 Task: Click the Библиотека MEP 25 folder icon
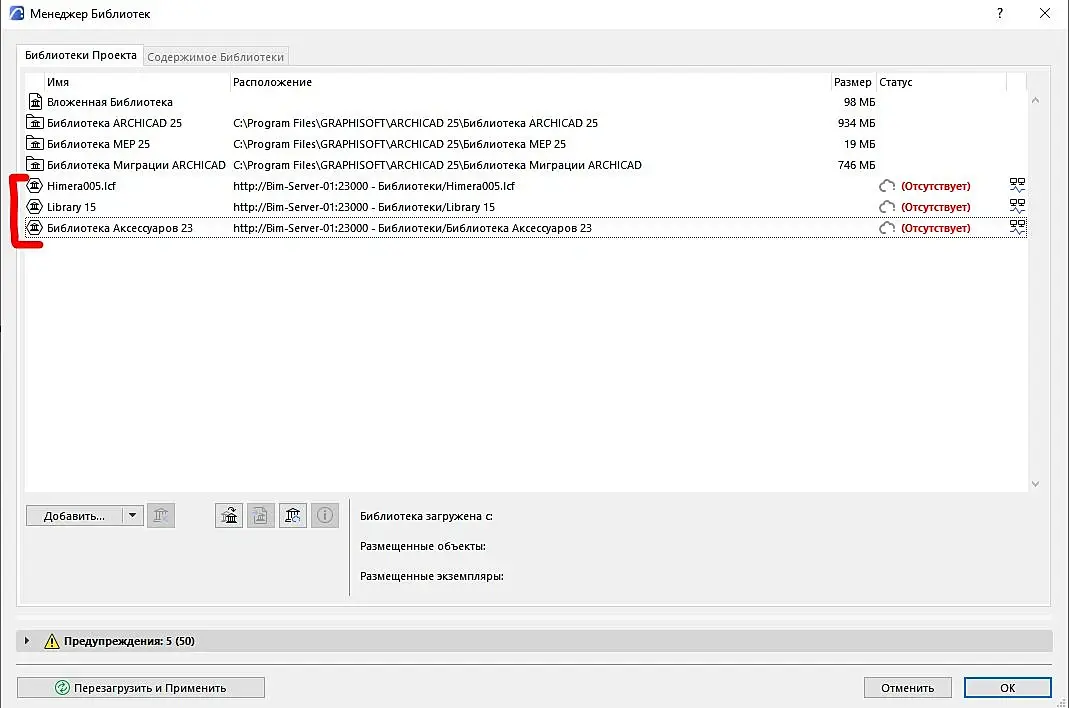pyautogui.click(x=35, y=144)
